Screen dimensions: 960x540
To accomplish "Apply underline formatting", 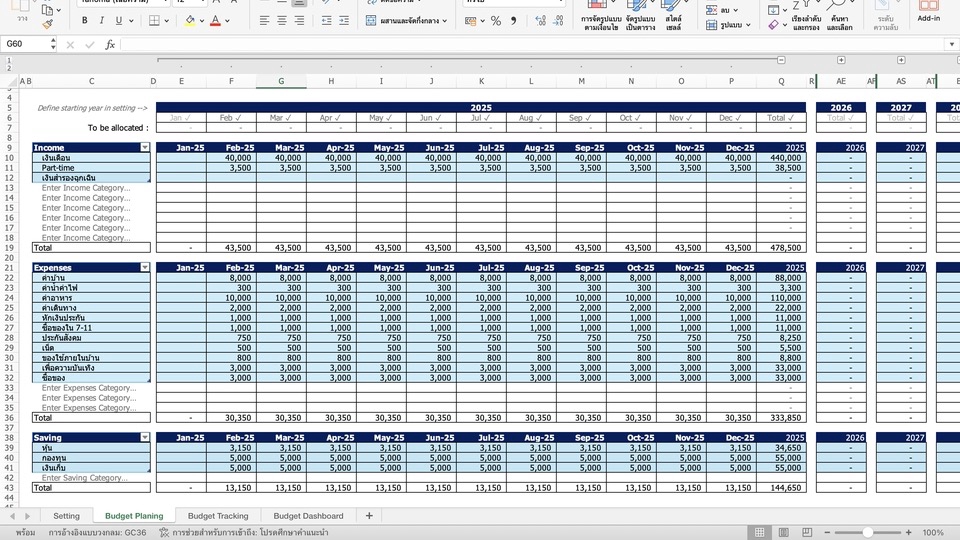I will (118, 20).
